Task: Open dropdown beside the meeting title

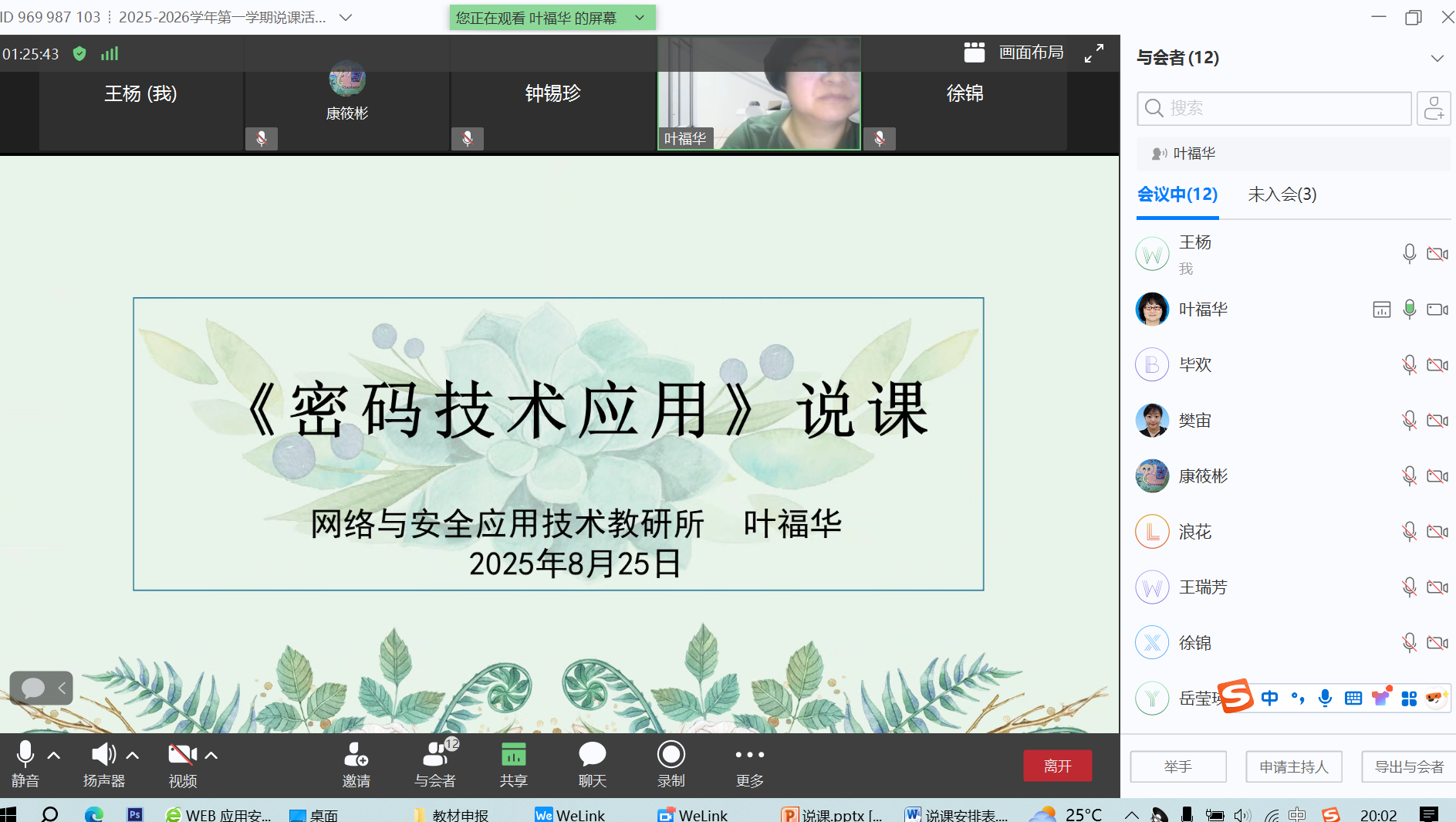Action: (346, 17)
